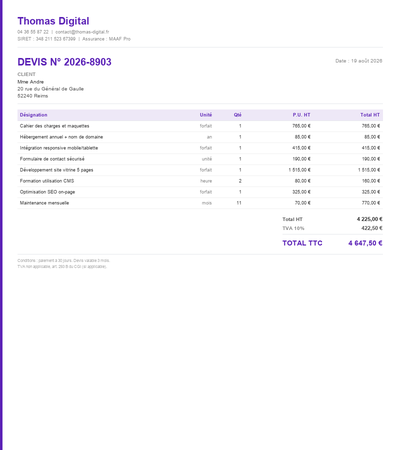The height and width of the screenshot is (450, 400).
Task: Click the "Assurance : MAAF Pro" text
Action: tap(106, 39)
